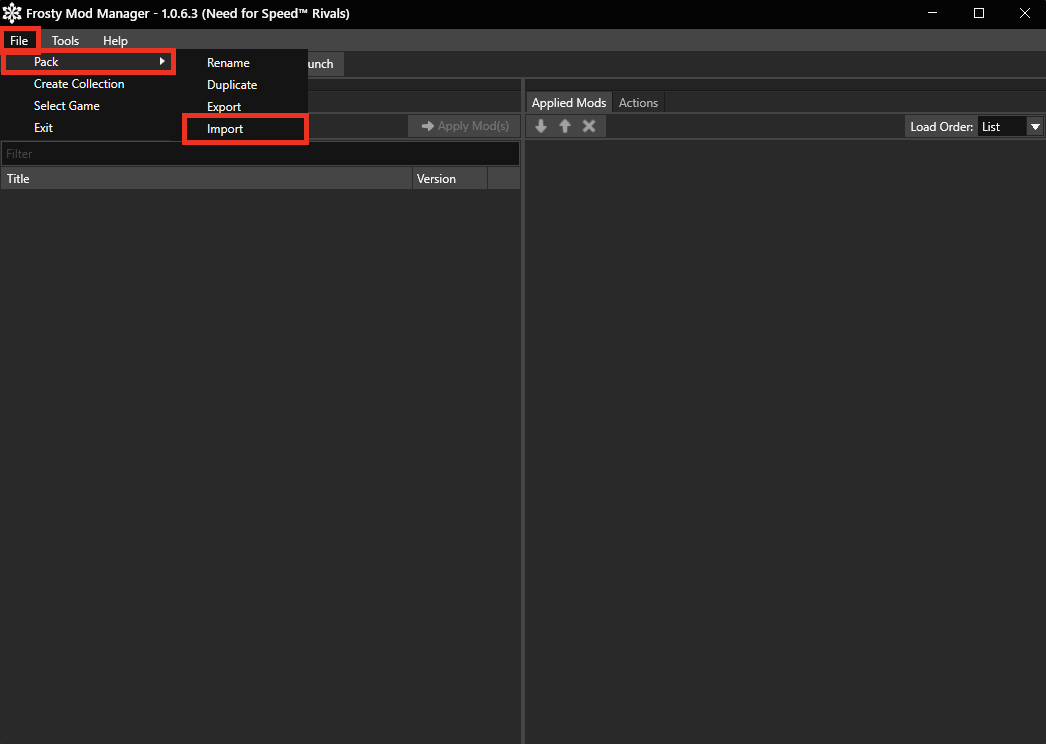Click the Frosty snowflake app icon
This screenshot has height=744, width=1046.
tap(12, 13)
